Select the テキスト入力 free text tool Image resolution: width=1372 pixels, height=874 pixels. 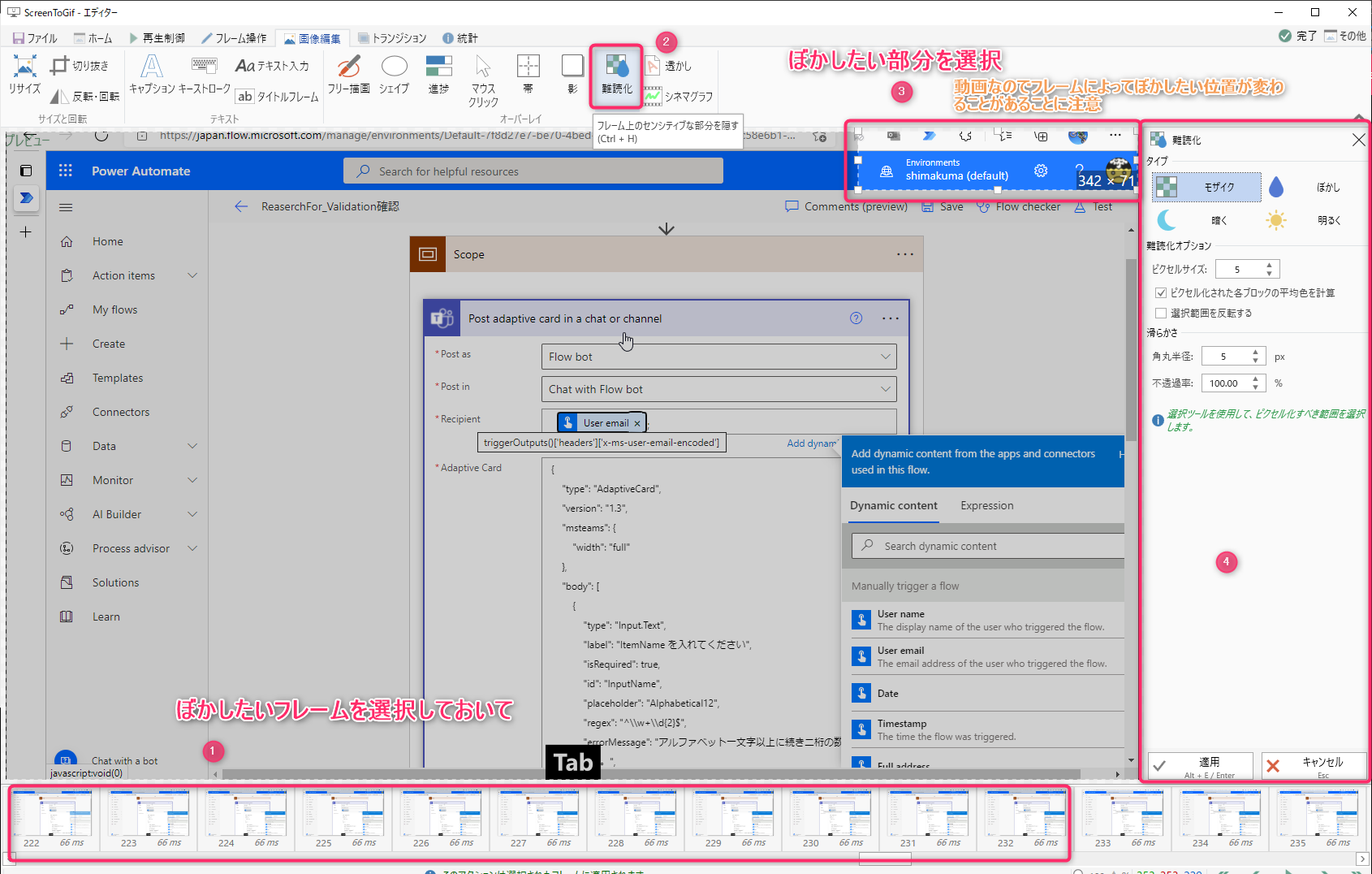point(273,66)
